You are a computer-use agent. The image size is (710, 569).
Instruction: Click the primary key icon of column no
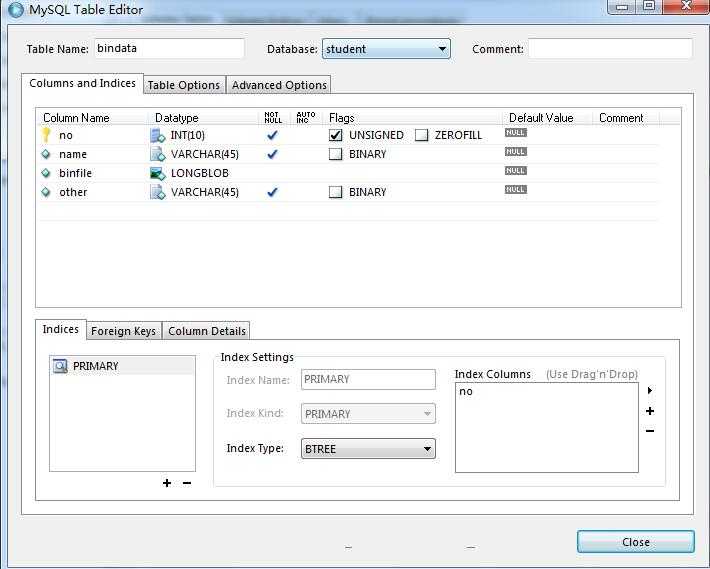tap(46, 135)
